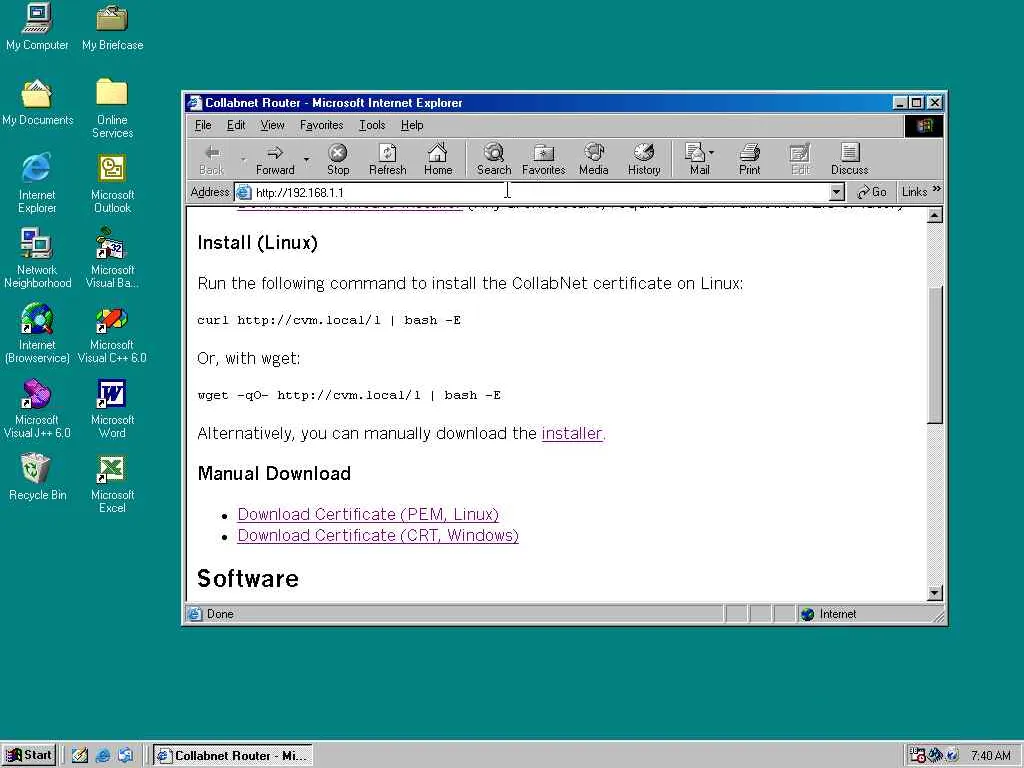Select Internet (Browservice) desktop shortcut
The width and height of the screenshot is (1024, 768).
(x=37, y=334)
